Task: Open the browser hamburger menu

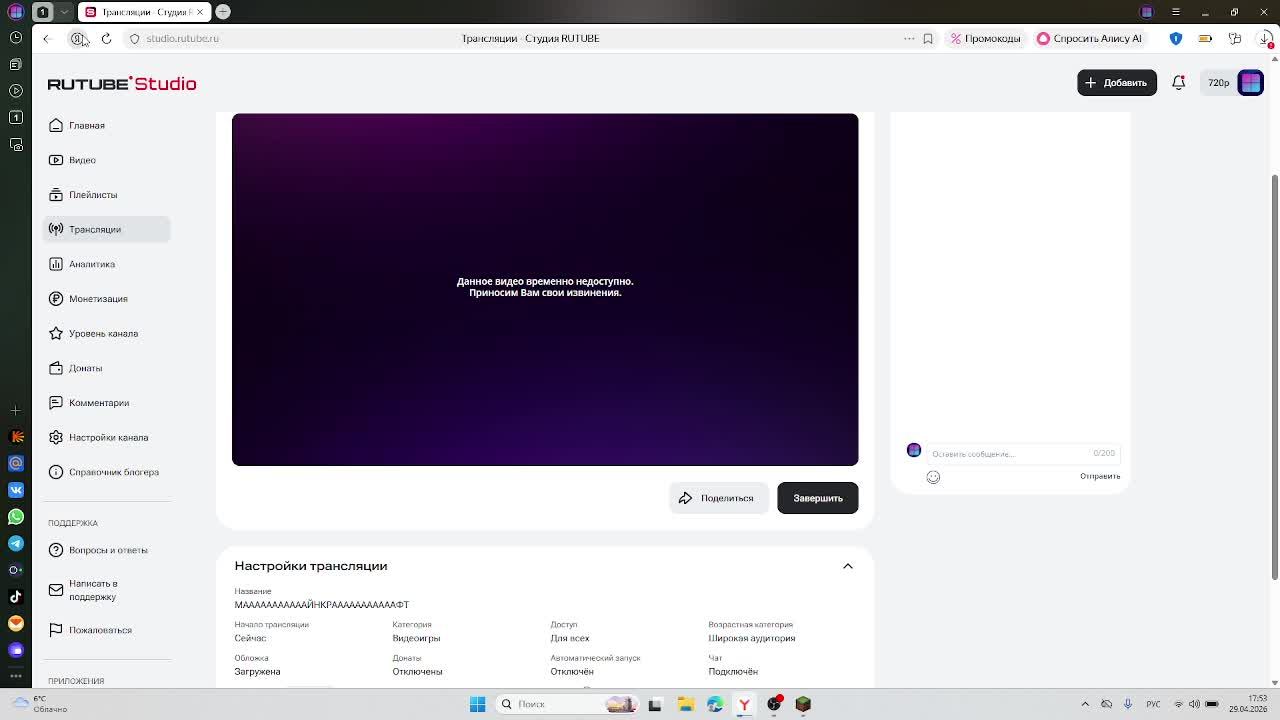Action: [1176, 12]
